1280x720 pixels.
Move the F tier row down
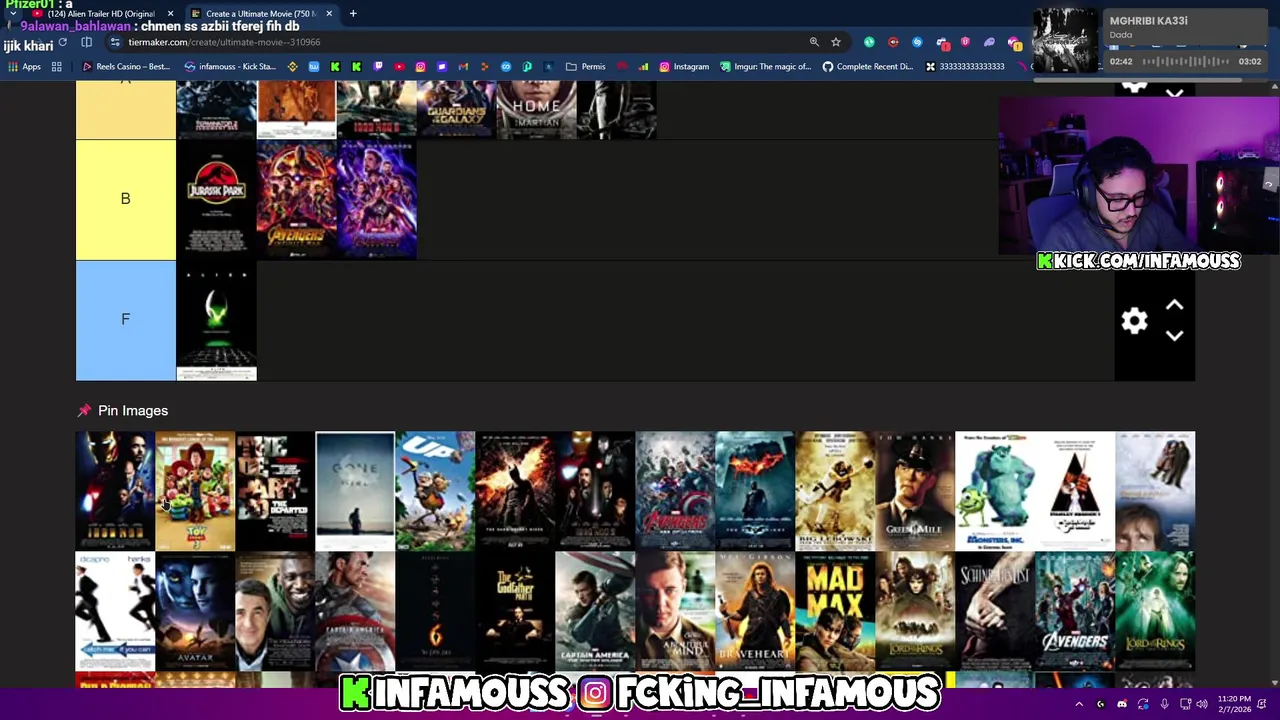click(x=1175, y=336)
